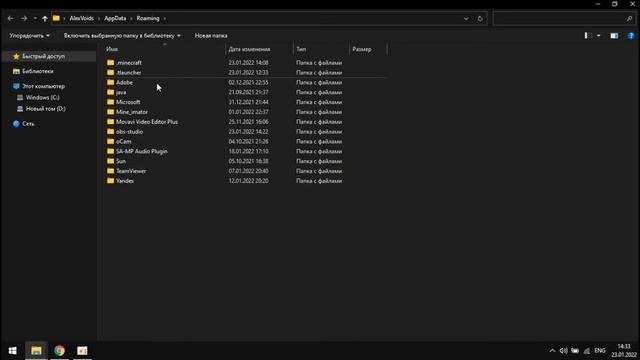Click the volume speaker tray icon
Viewport: 640px width, 360px height.
564,351
